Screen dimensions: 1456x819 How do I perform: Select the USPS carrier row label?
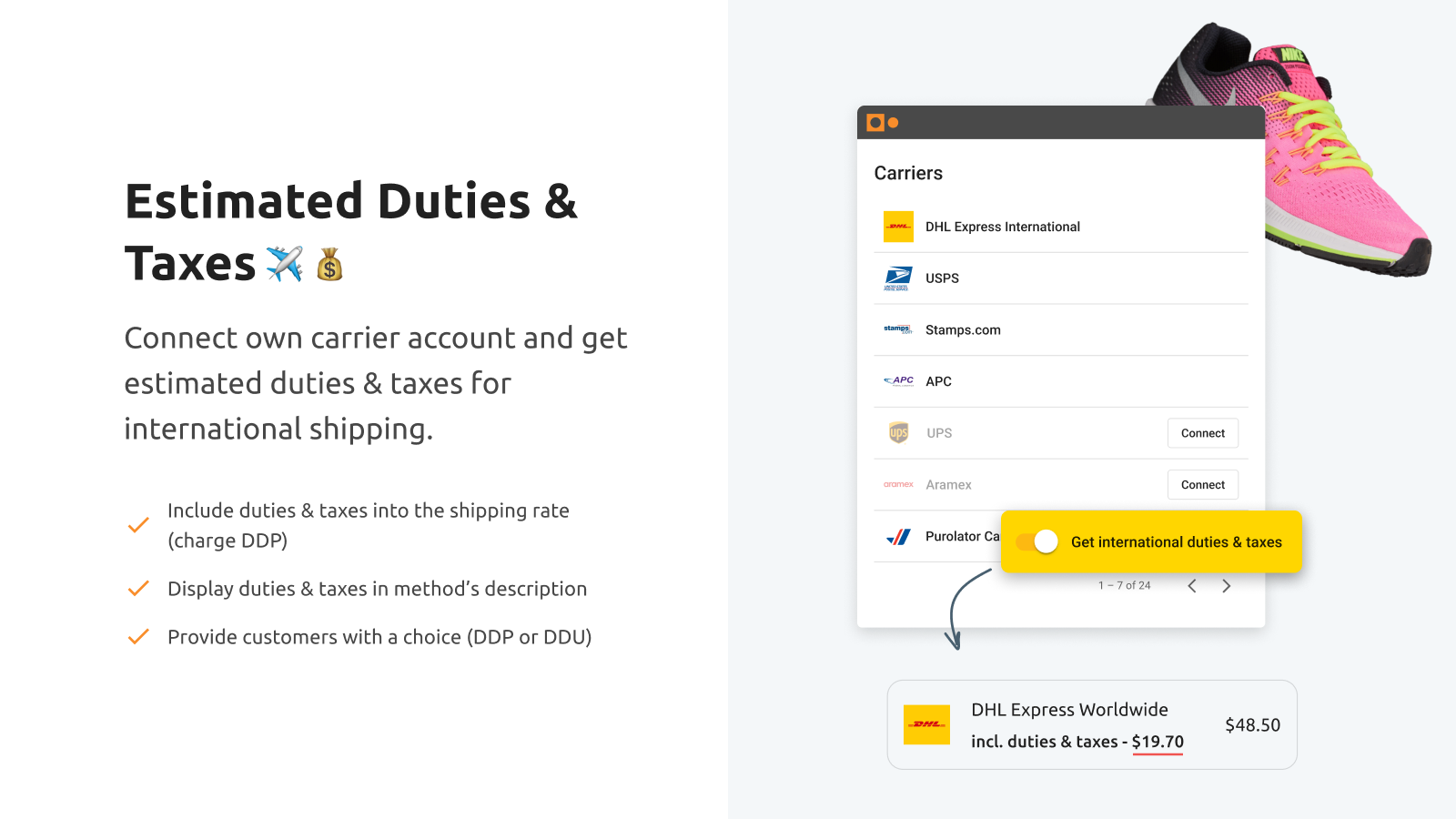coord(942,278)
